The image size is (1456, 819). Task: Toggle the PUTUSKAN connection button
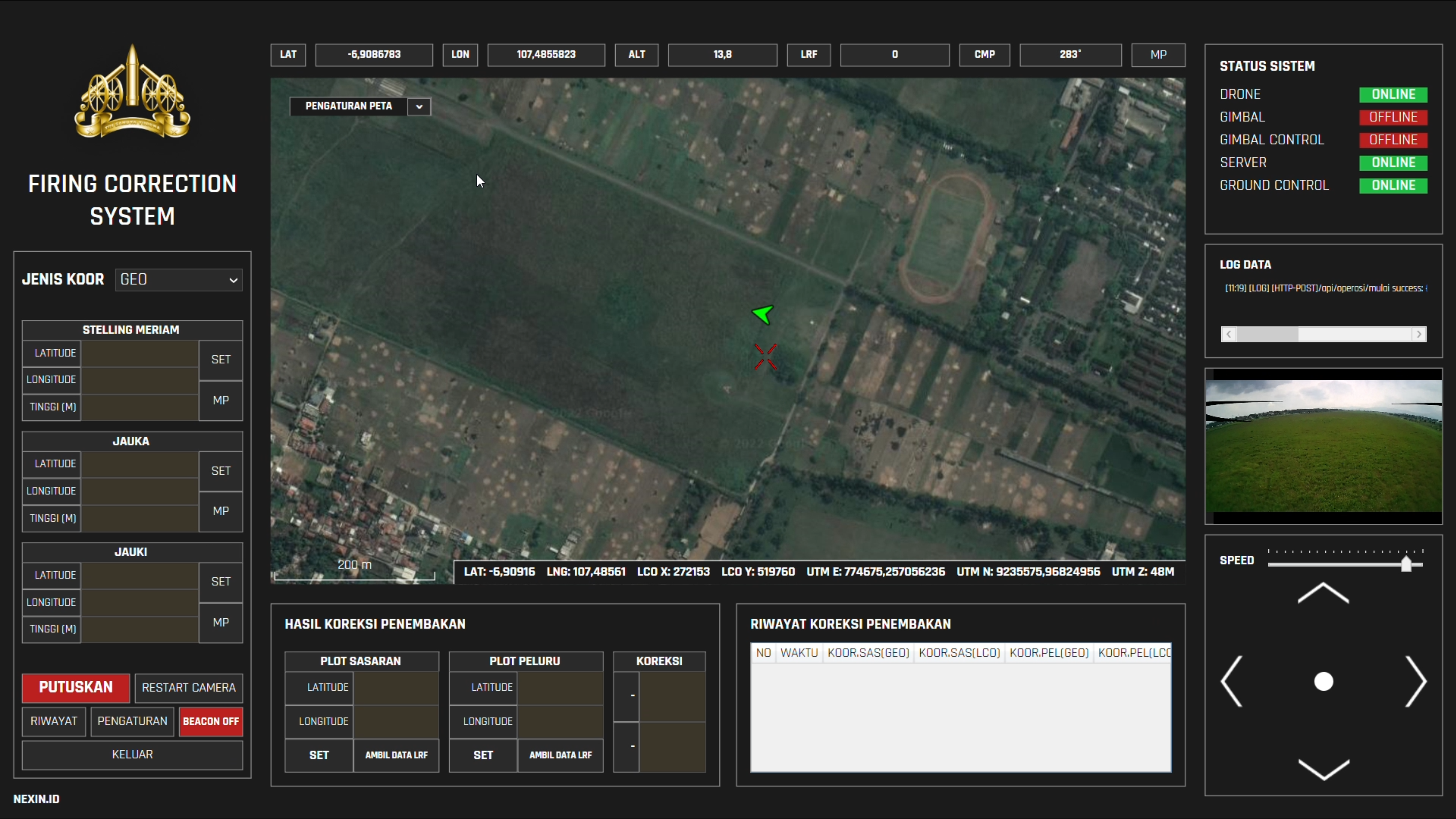click(x=76, y=687)
